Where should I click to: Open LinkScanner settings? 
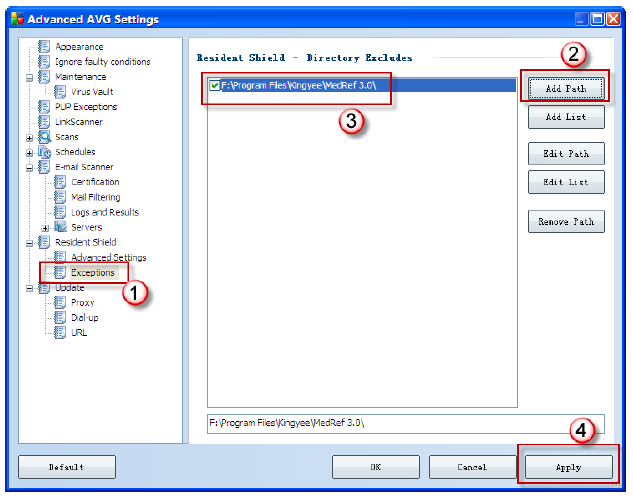pos(79,122)
